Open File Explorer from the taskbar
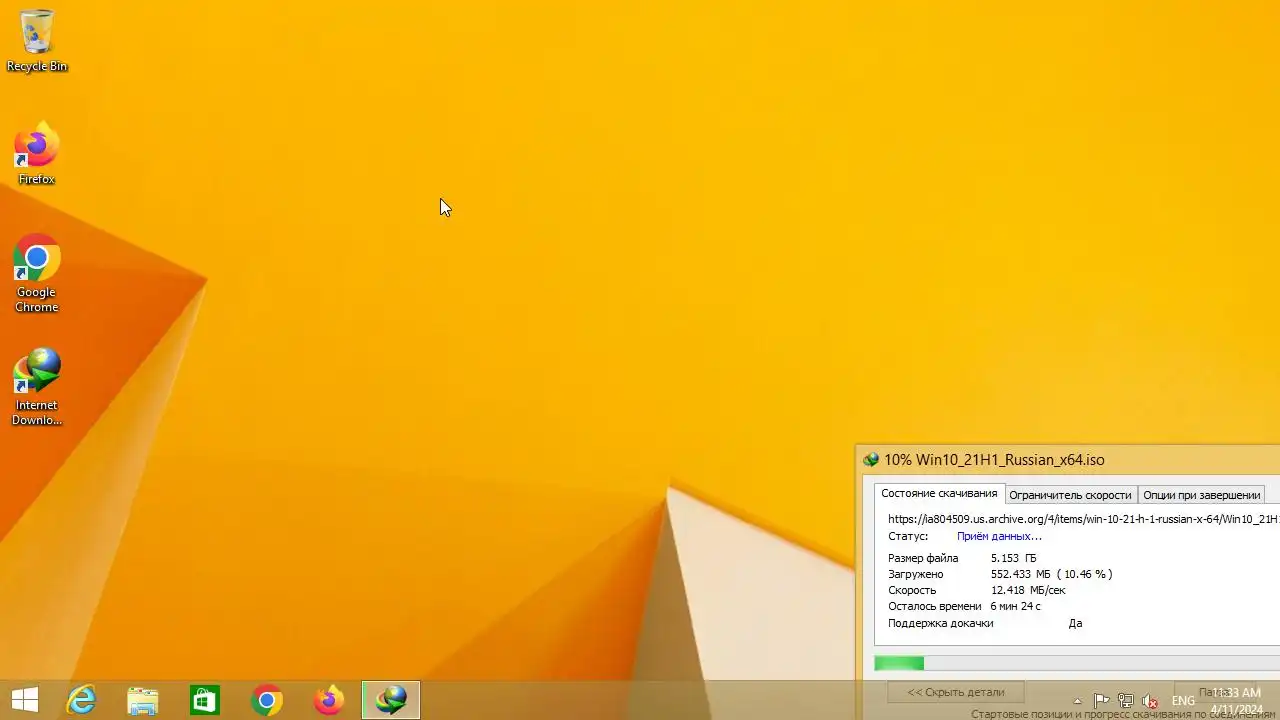This screenshot has height=720, width=1280. [x=143, y=700]
